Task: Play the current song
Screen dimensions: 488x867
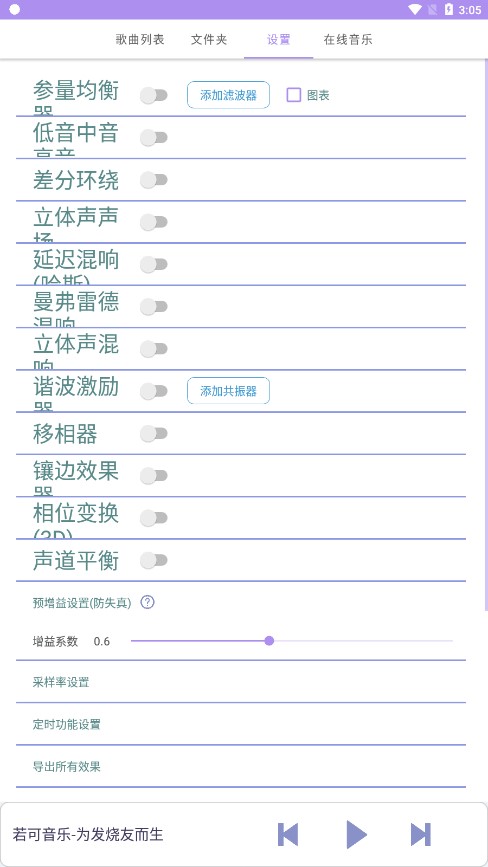Action: (356, 834)
